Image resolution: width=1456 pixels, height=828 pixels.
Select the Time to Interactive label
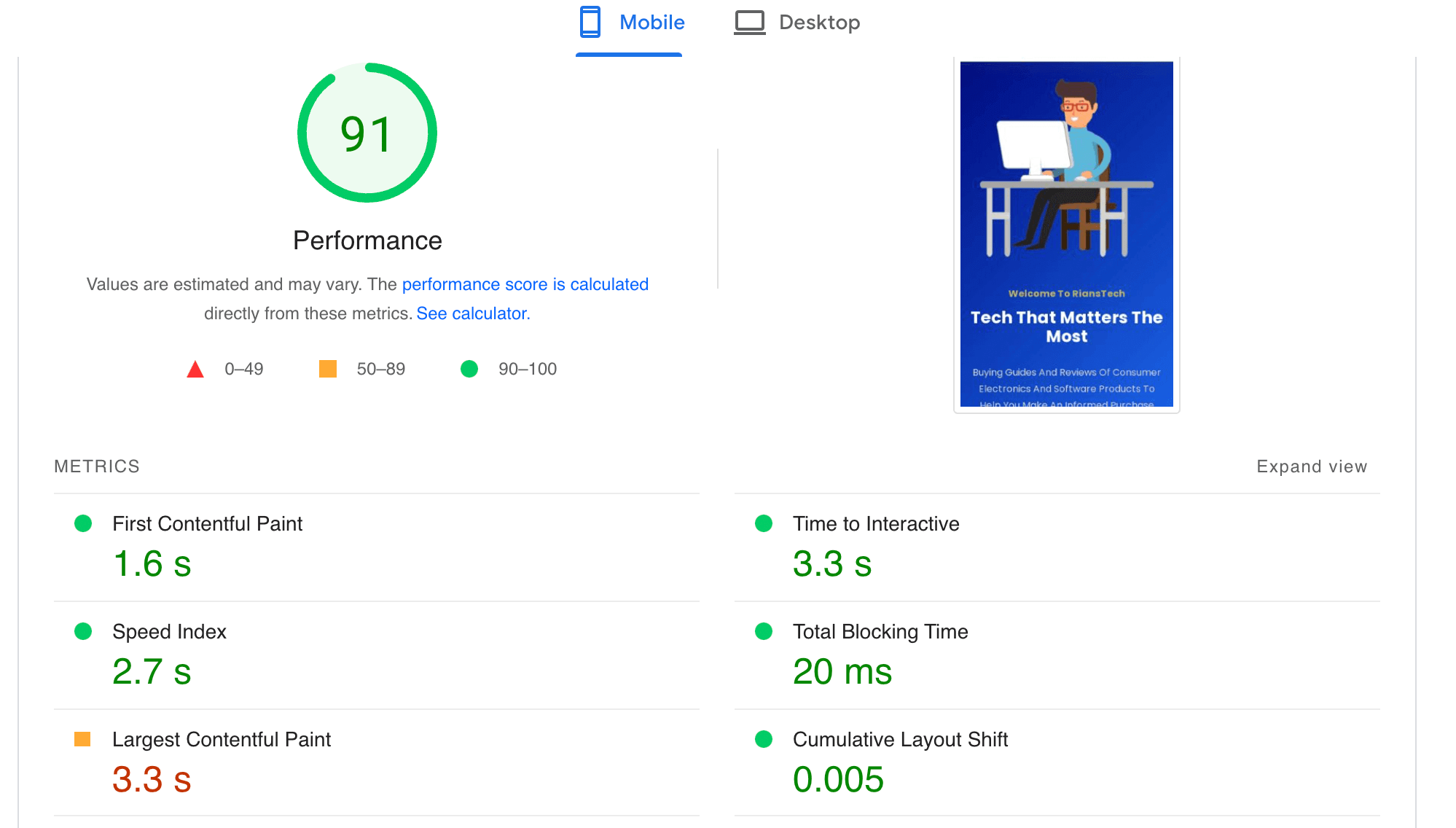[876, 524]
